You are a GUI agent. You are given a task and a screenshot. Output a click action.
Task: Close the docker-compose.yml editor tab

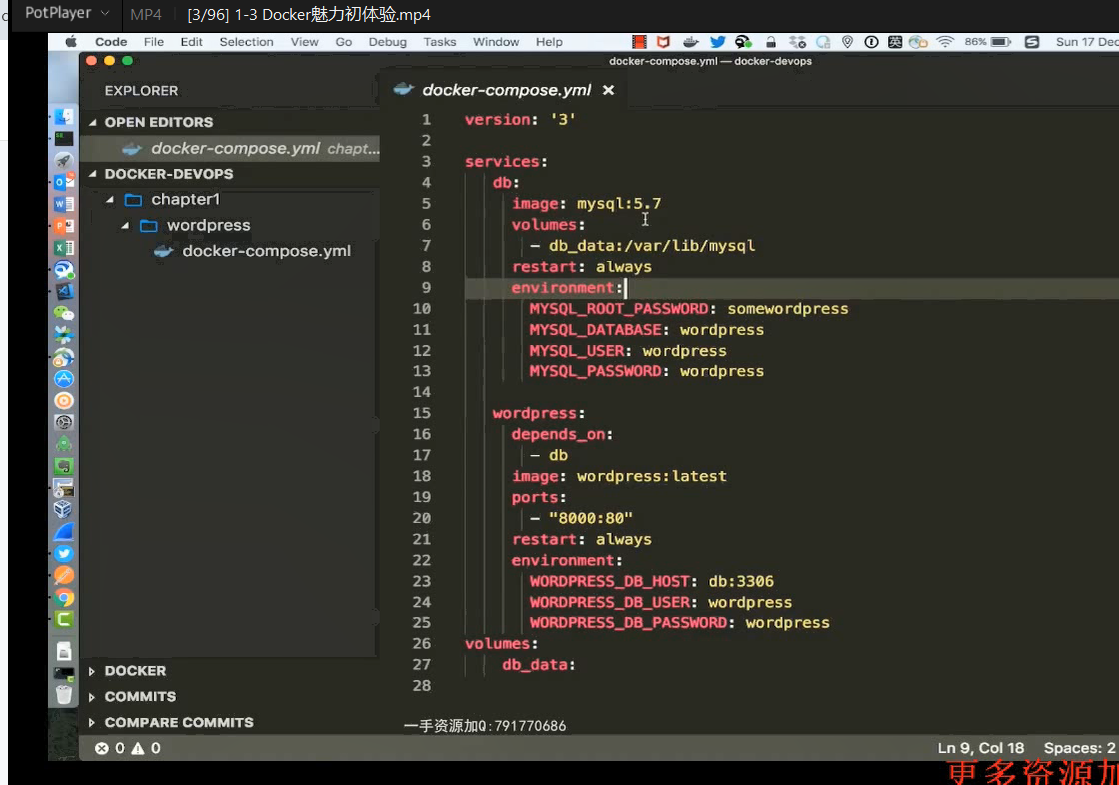point(608,90)
